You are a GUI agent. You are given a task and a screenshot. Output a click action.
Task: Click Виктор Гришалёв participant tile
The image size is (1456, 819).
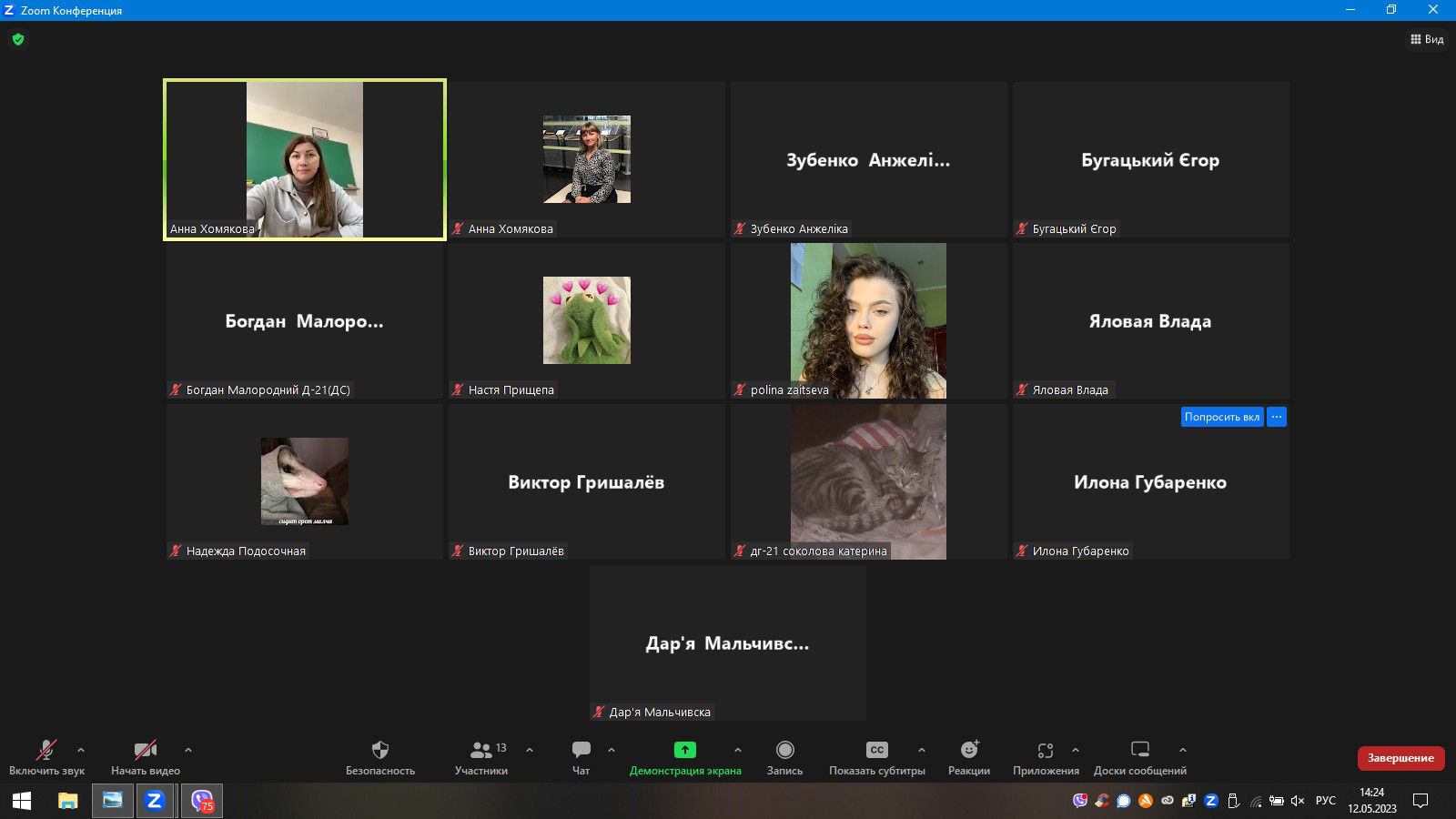(586, 481)
